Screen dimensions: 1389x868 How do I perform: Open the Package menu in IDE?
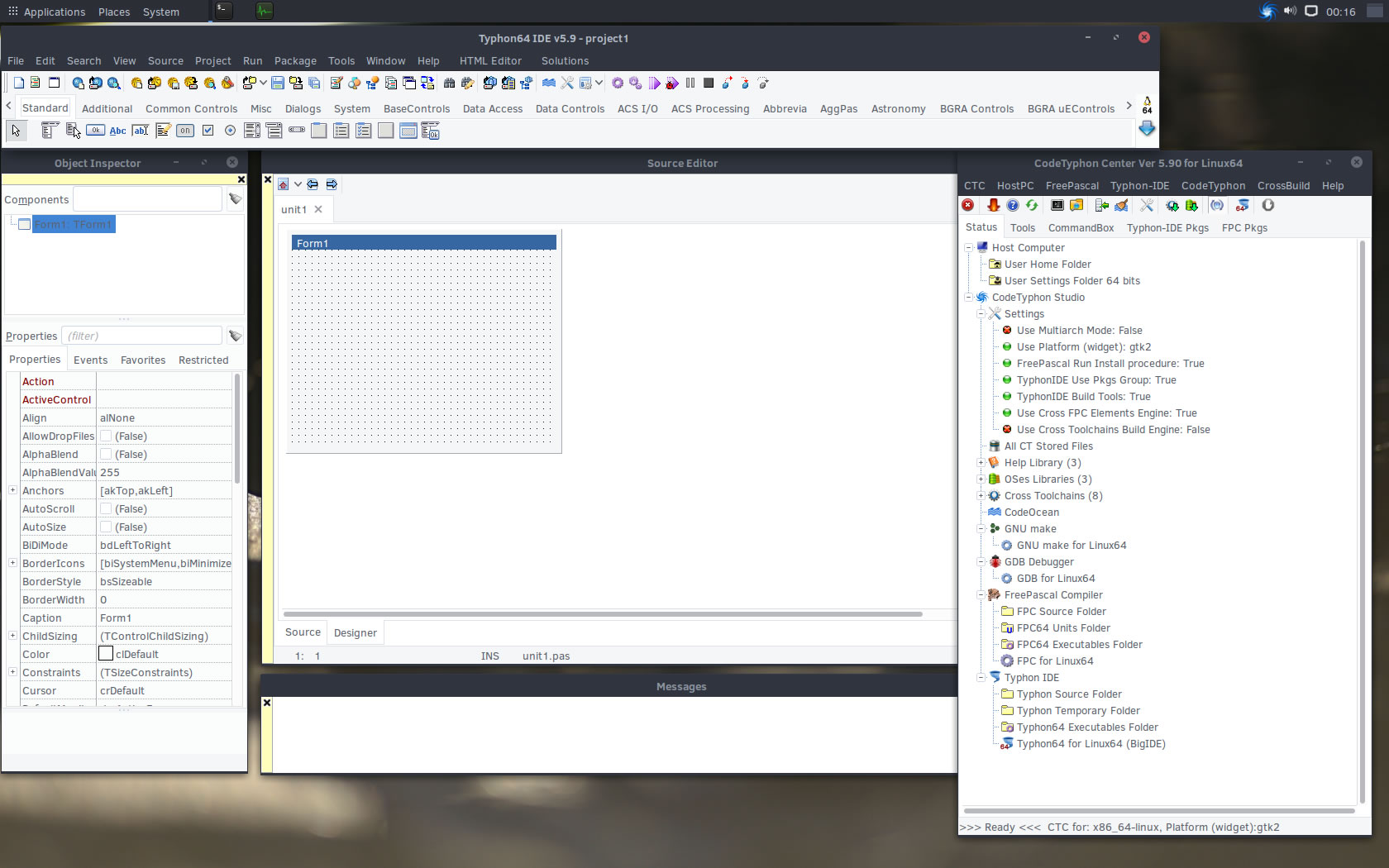coord(295,61)
